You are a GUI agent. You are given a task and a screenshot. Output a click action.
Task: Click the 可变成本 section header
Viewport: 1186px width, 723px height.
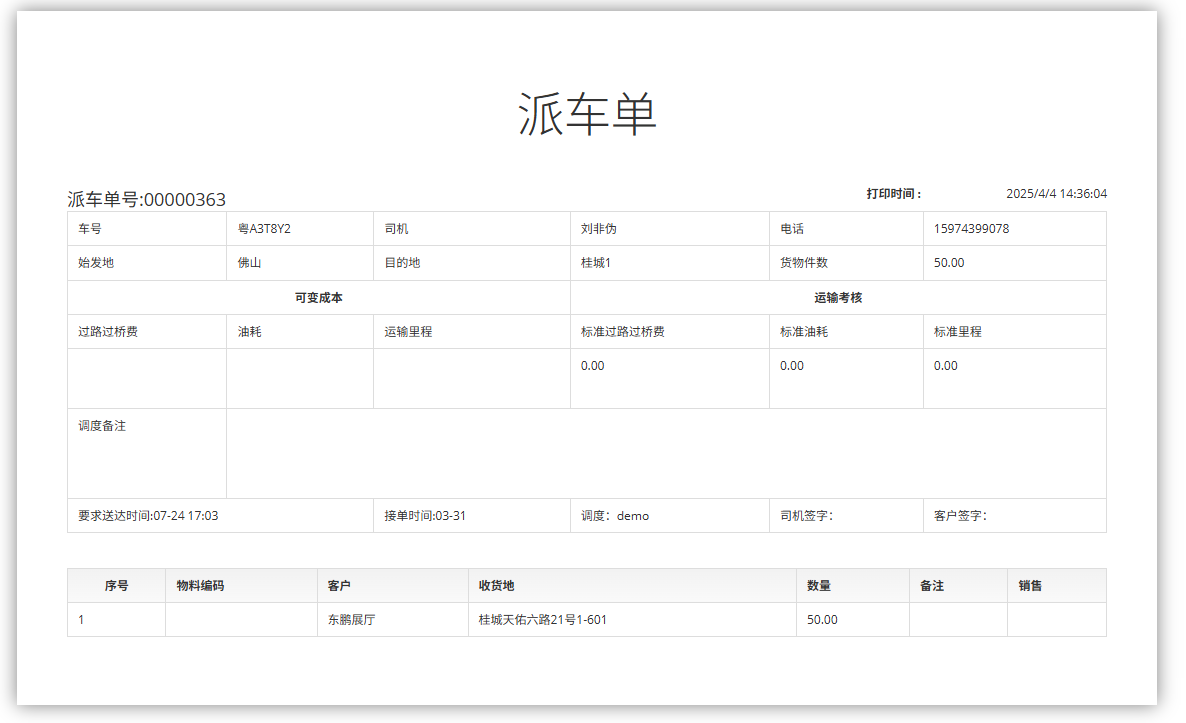tap(318, 298)
